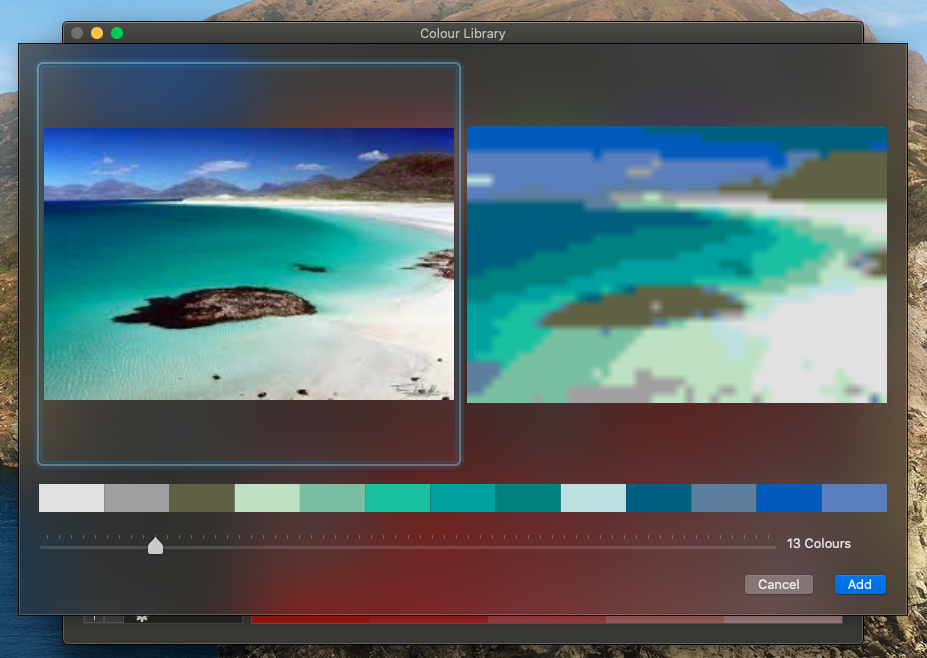Click the colour count slider thumb
The width and height of the screenshot is (927, 658).
(155, 545)
